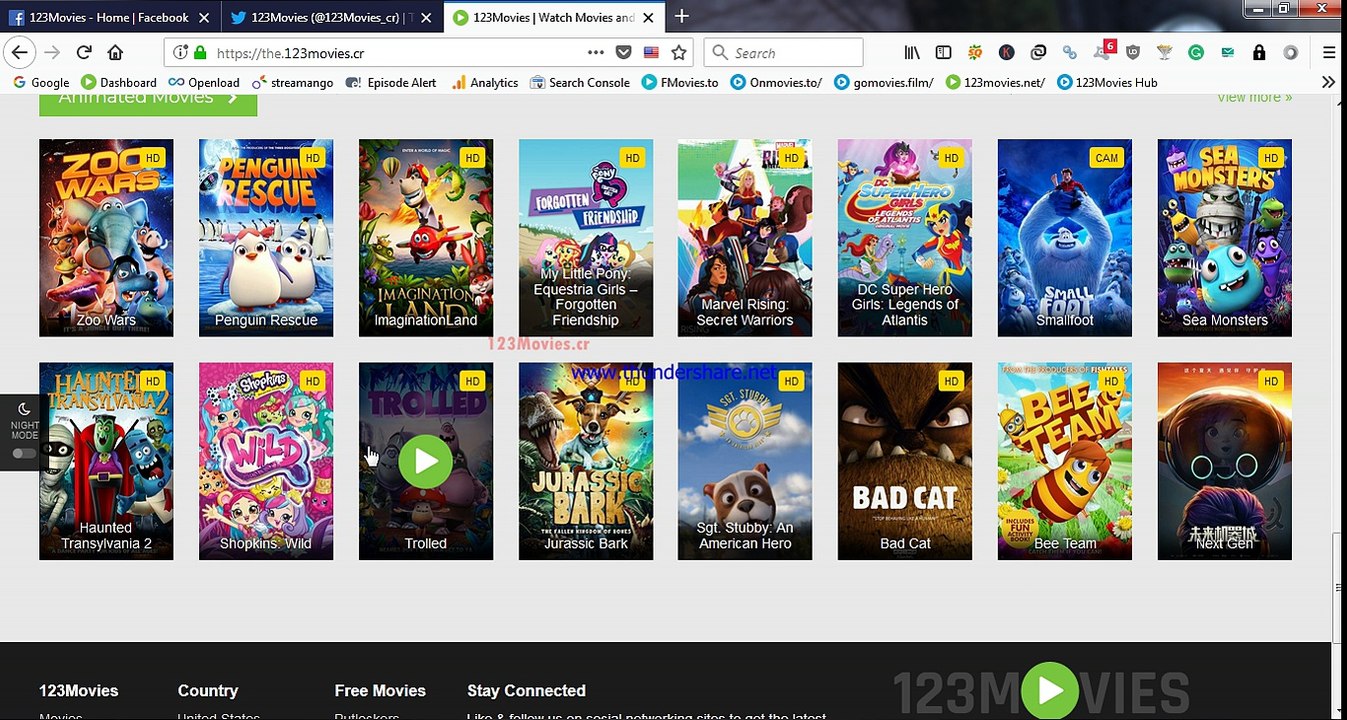Click the Country footer heading

(x=208, y=691)
